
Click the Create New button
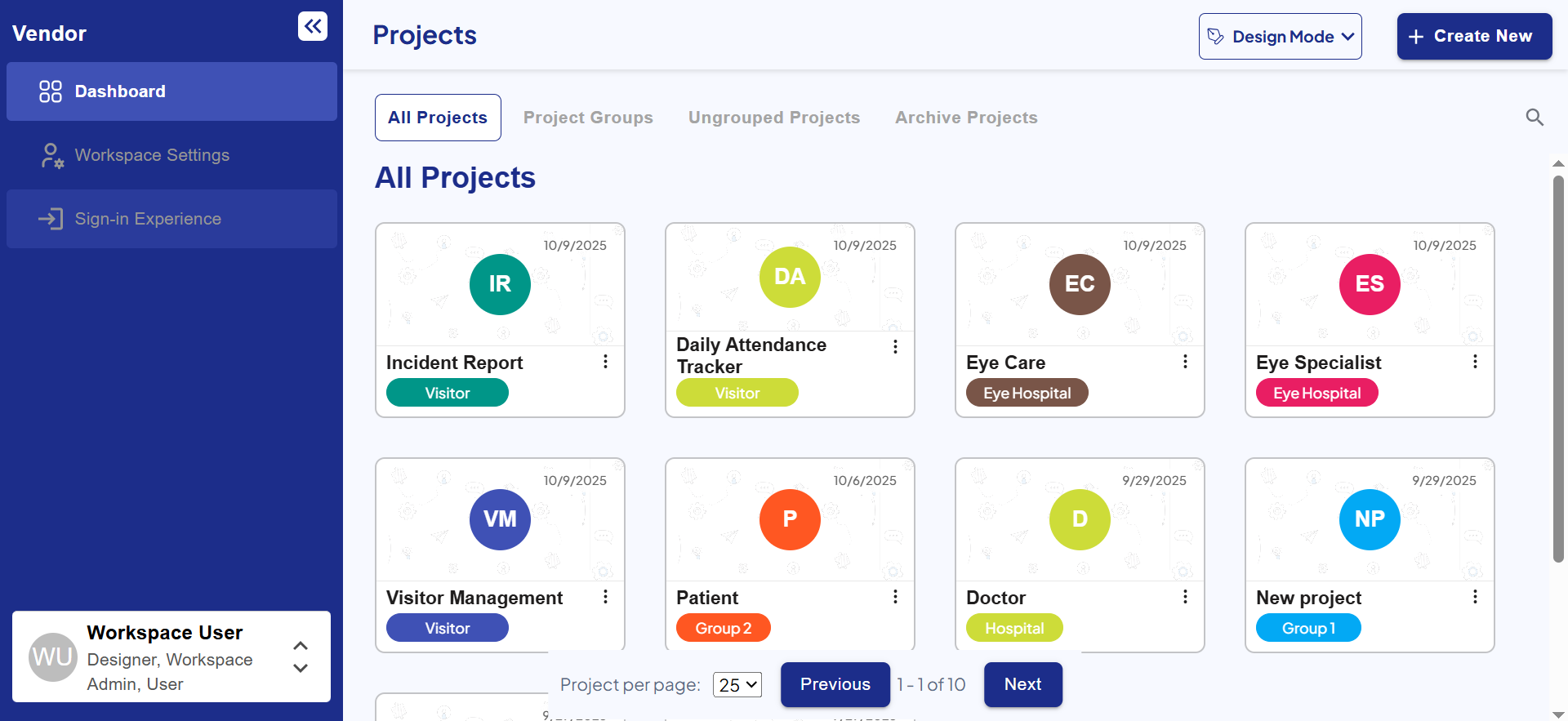1474,37
